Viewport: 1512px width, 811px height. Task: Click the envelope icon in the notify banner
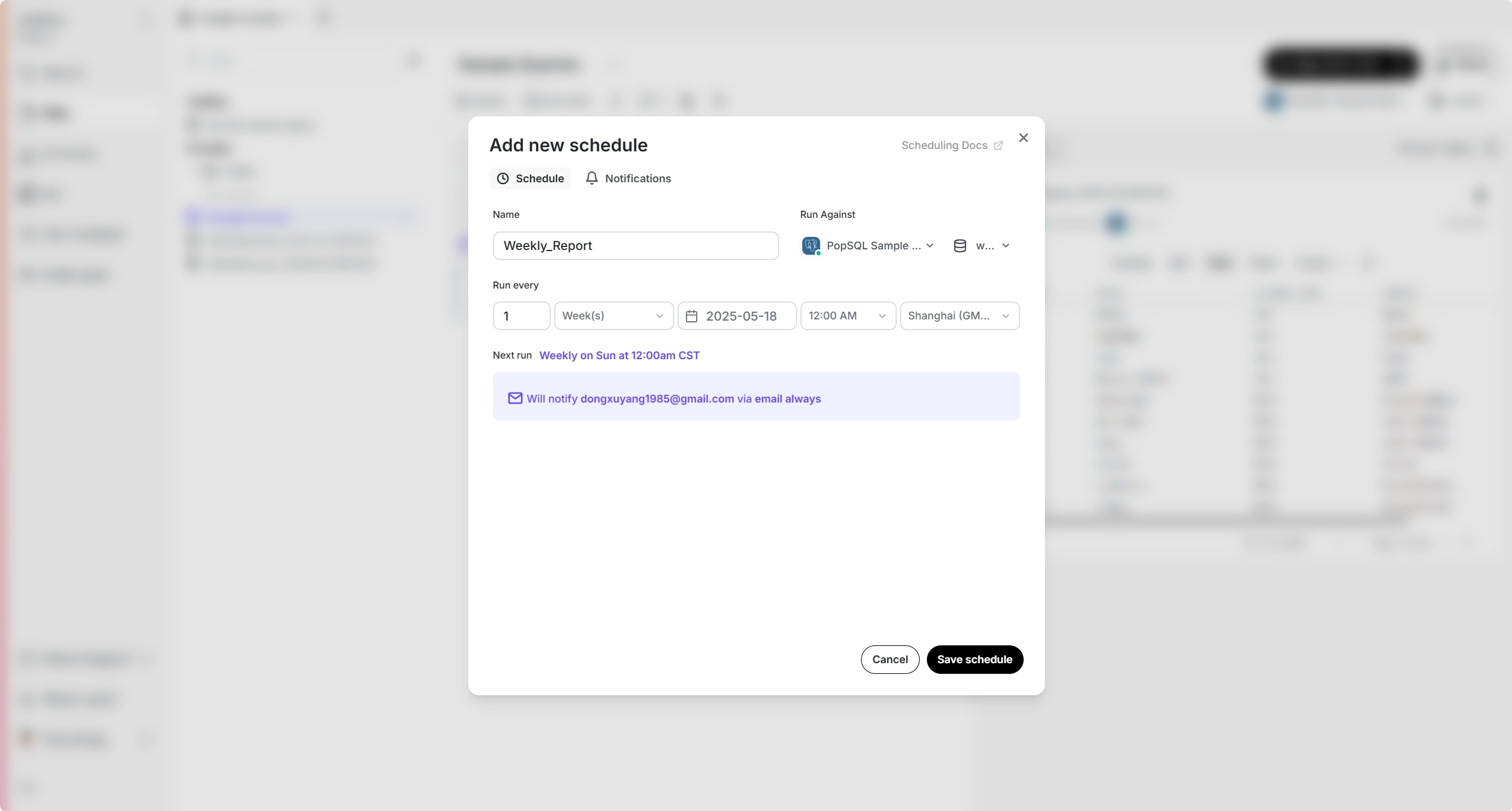pos(515,398)
